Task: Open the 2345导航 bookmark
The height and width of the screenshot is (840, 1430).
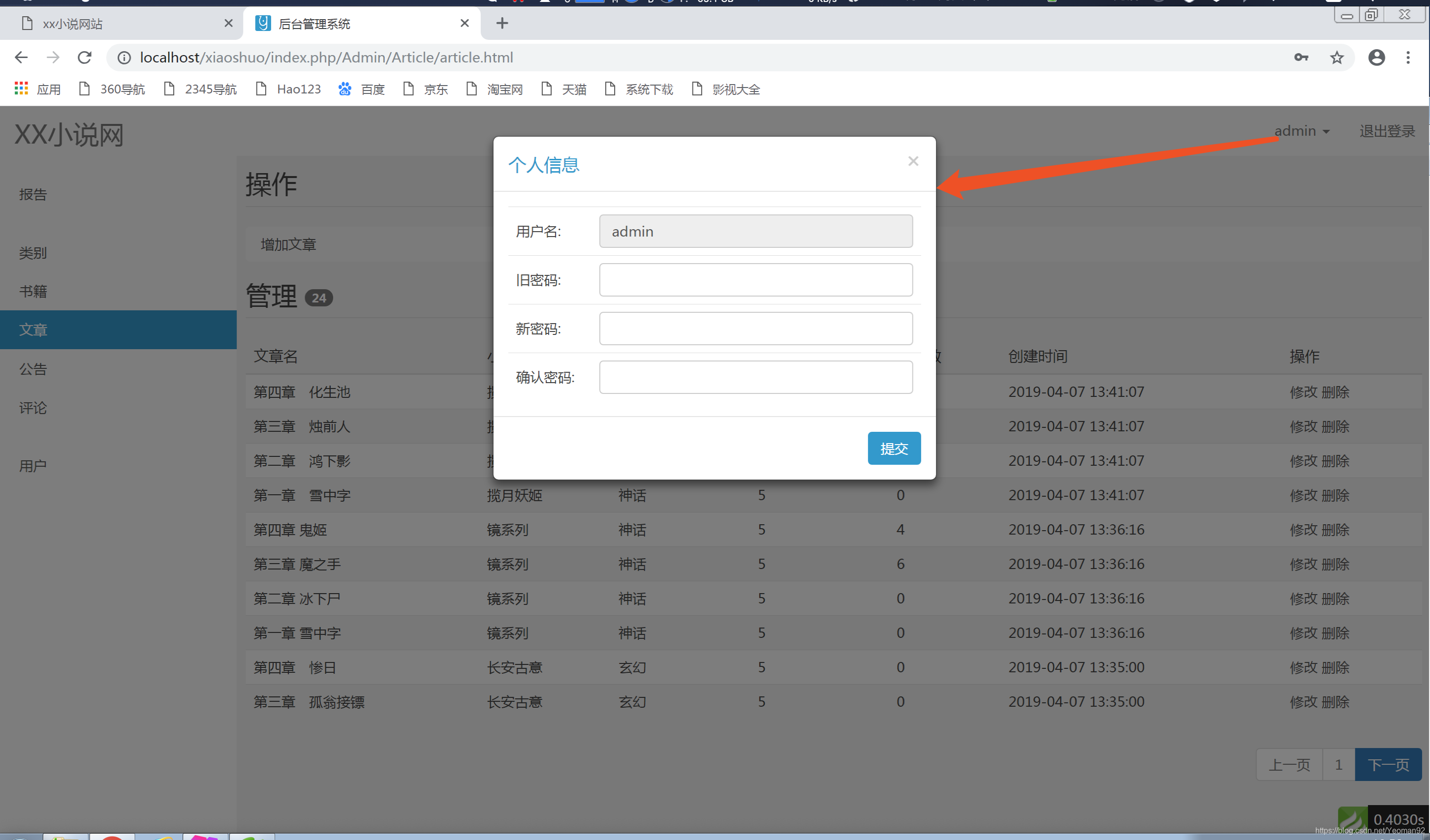Action: tap(200, 89)
